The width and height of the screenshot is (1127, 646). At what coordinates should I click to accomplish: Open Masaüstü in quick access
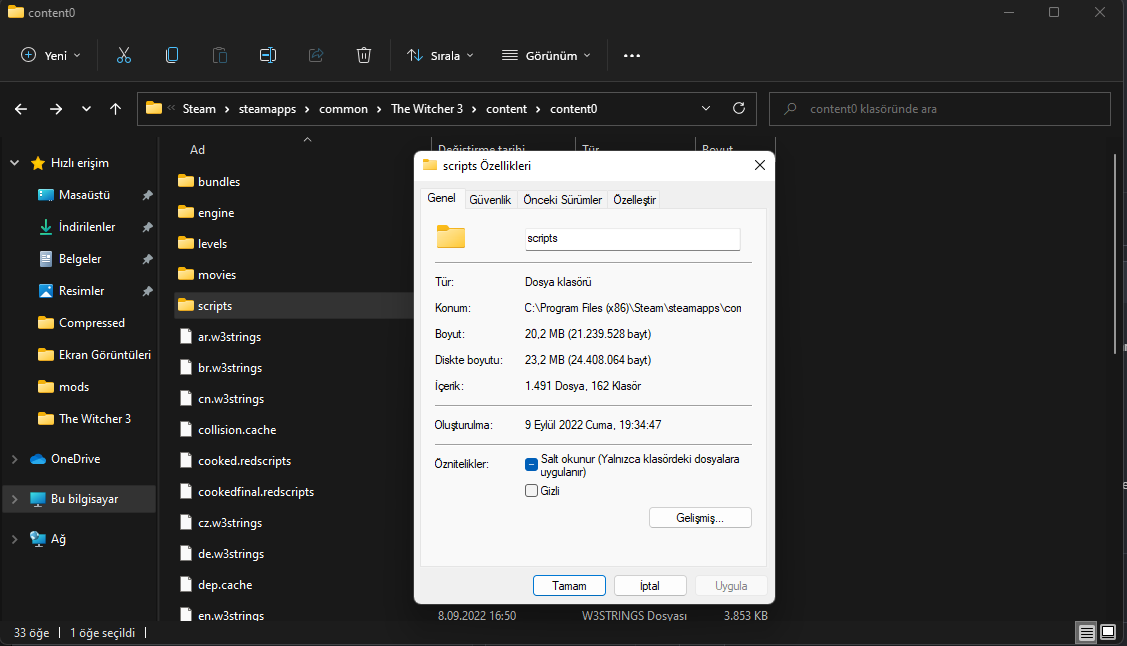[85, 195]
